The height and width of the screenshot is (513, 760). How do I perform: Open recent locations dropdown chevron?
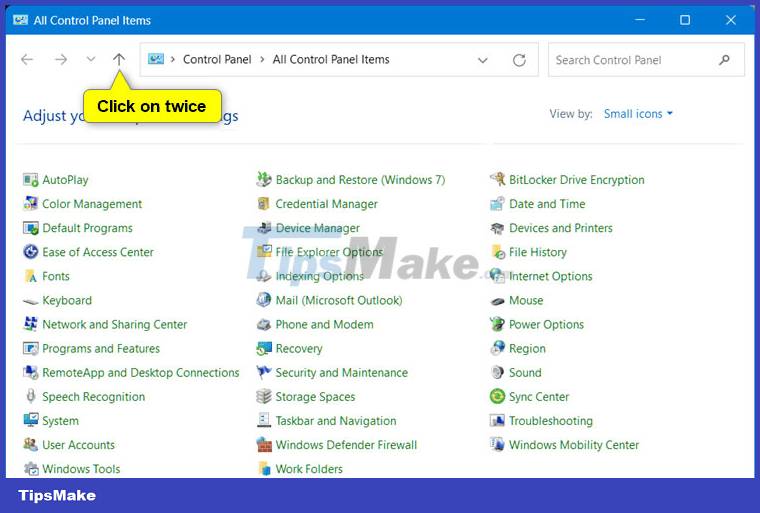click(91, 59)
